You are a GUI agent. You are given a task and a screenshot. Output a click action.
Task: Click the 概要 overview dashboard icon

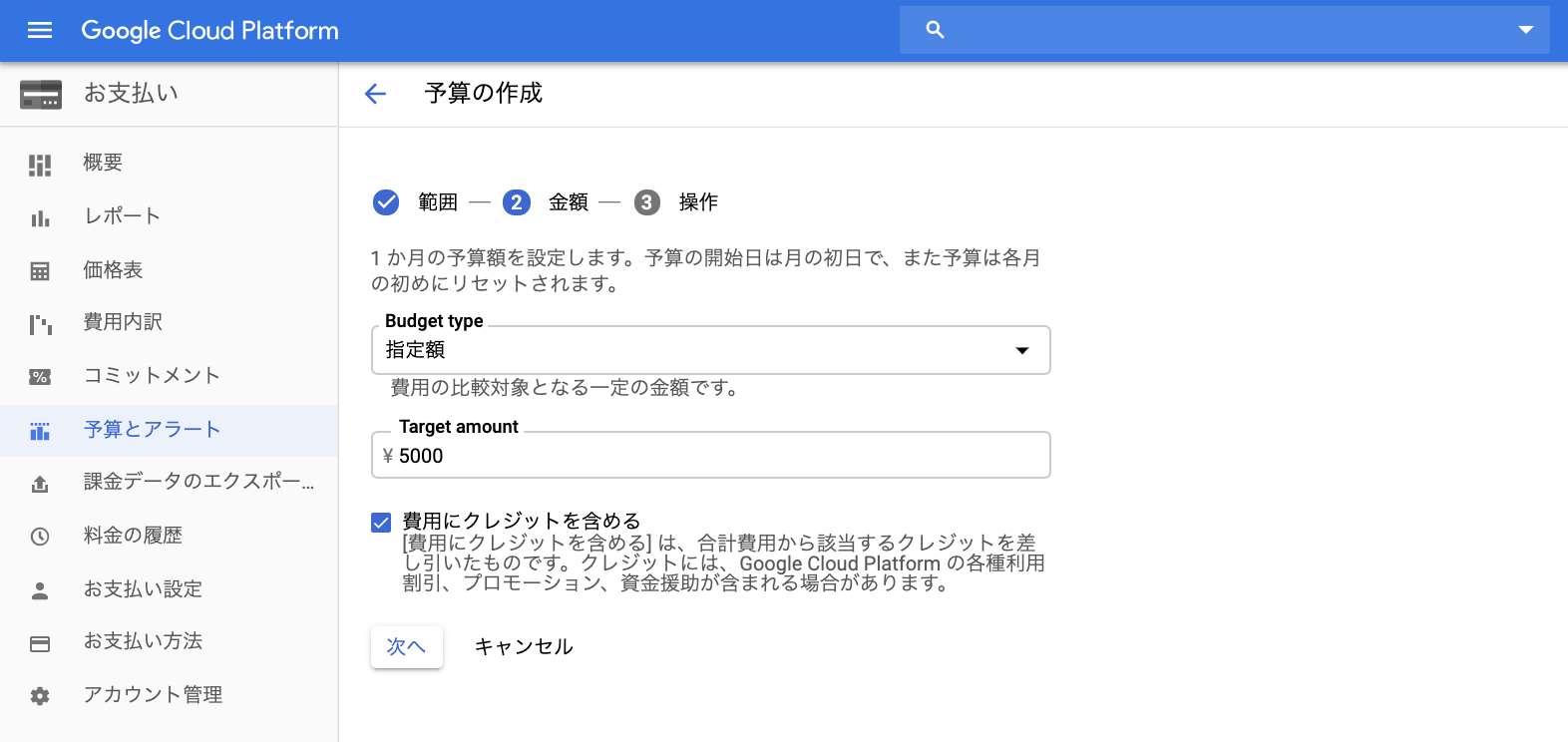click(x=40, y=165)
